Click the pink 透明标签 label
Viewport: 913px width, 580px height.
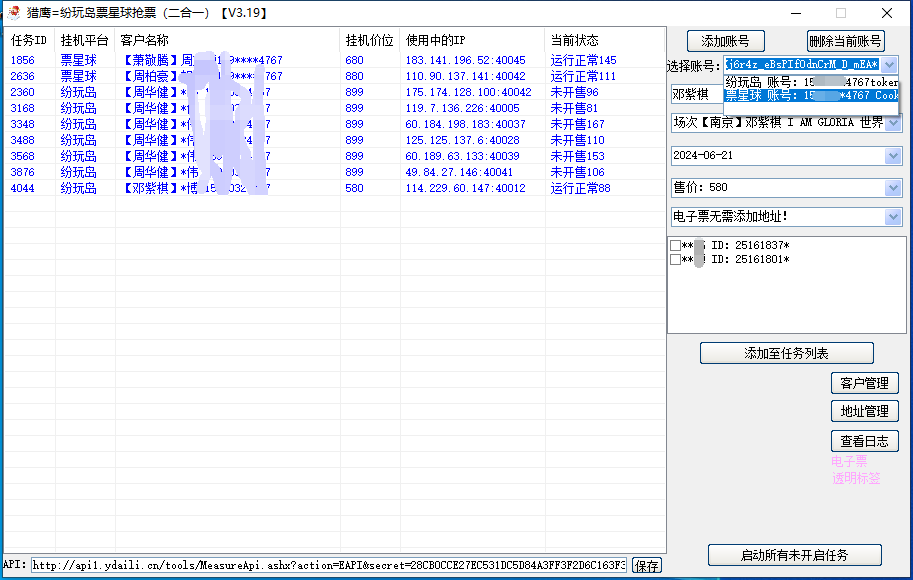click(856, 479)
